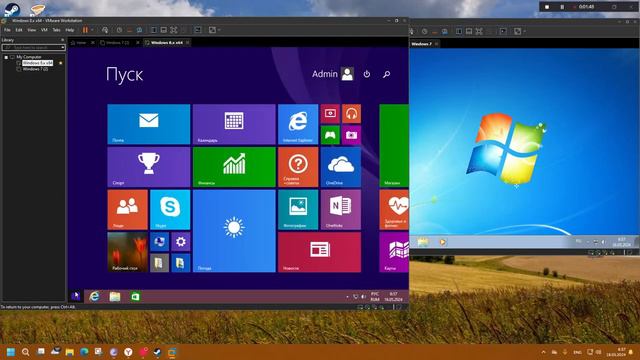640x360 pixels.
Task: Open the Games controller tile
Action: pyautogui.click(x=330, y=135)
